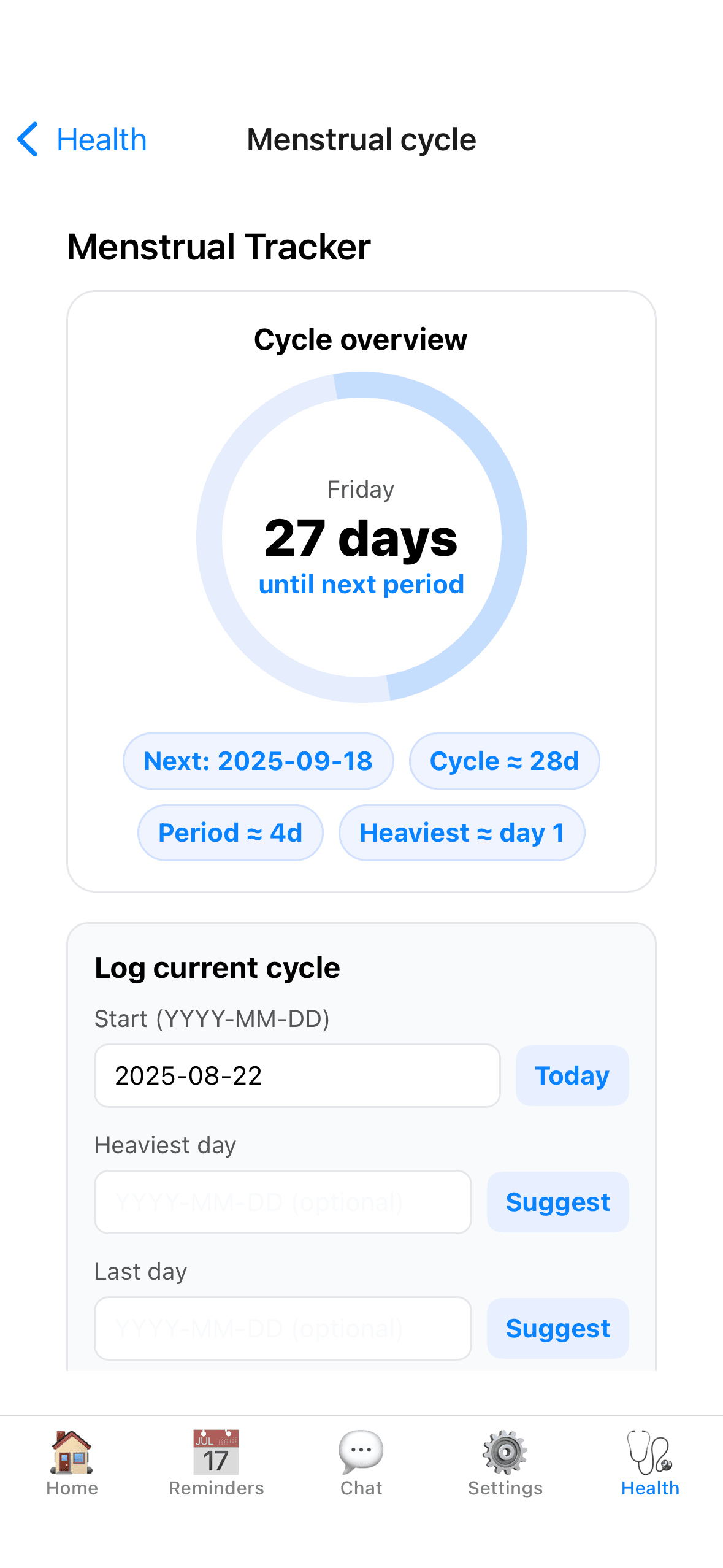Go back via the Health link
This screenshot has width=723, height=1568.
click(x=102, y=140)
